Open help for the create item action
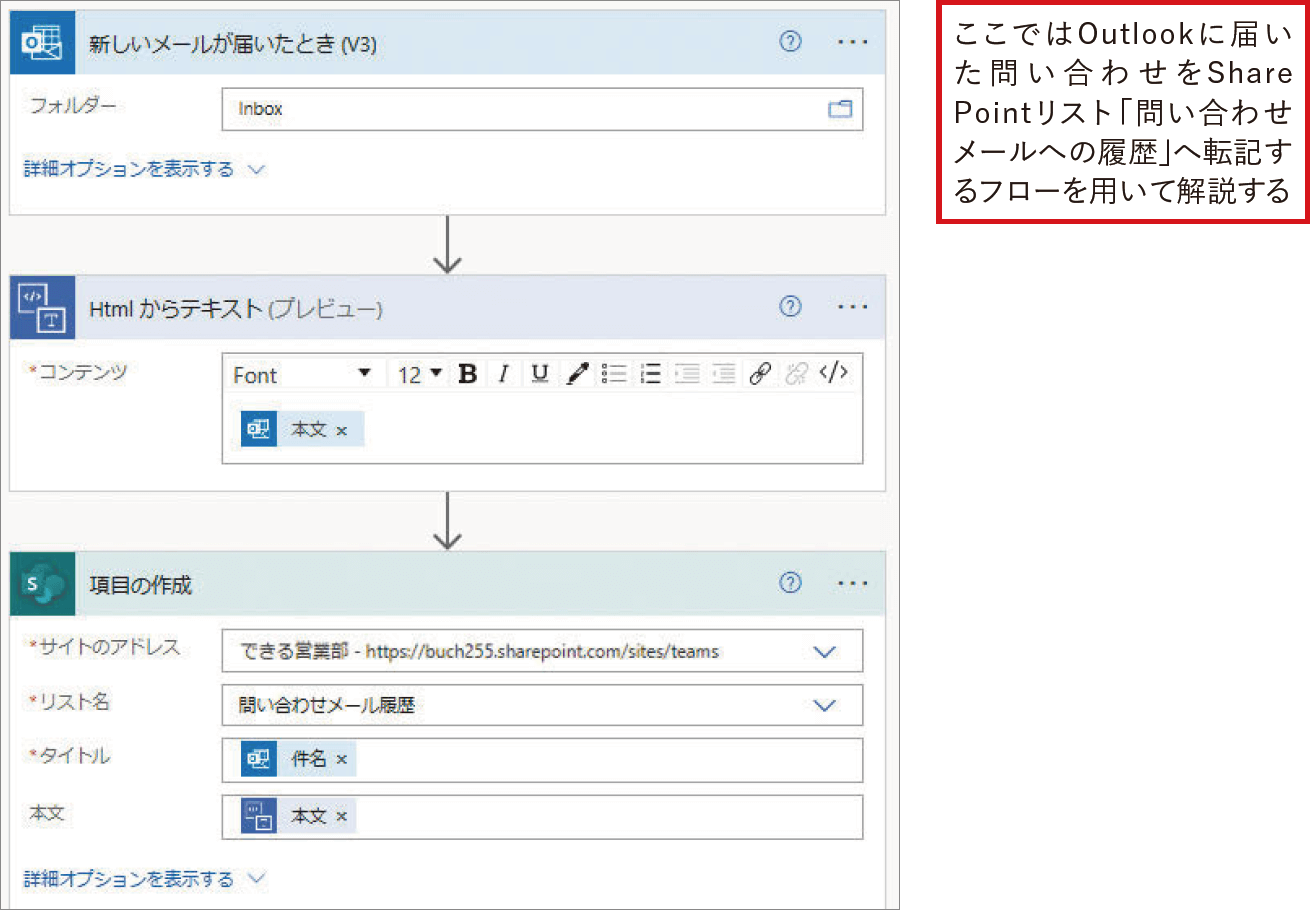The height and width of the screenshot is (910, 1315). pyautogui.click(x=790, y=583)
